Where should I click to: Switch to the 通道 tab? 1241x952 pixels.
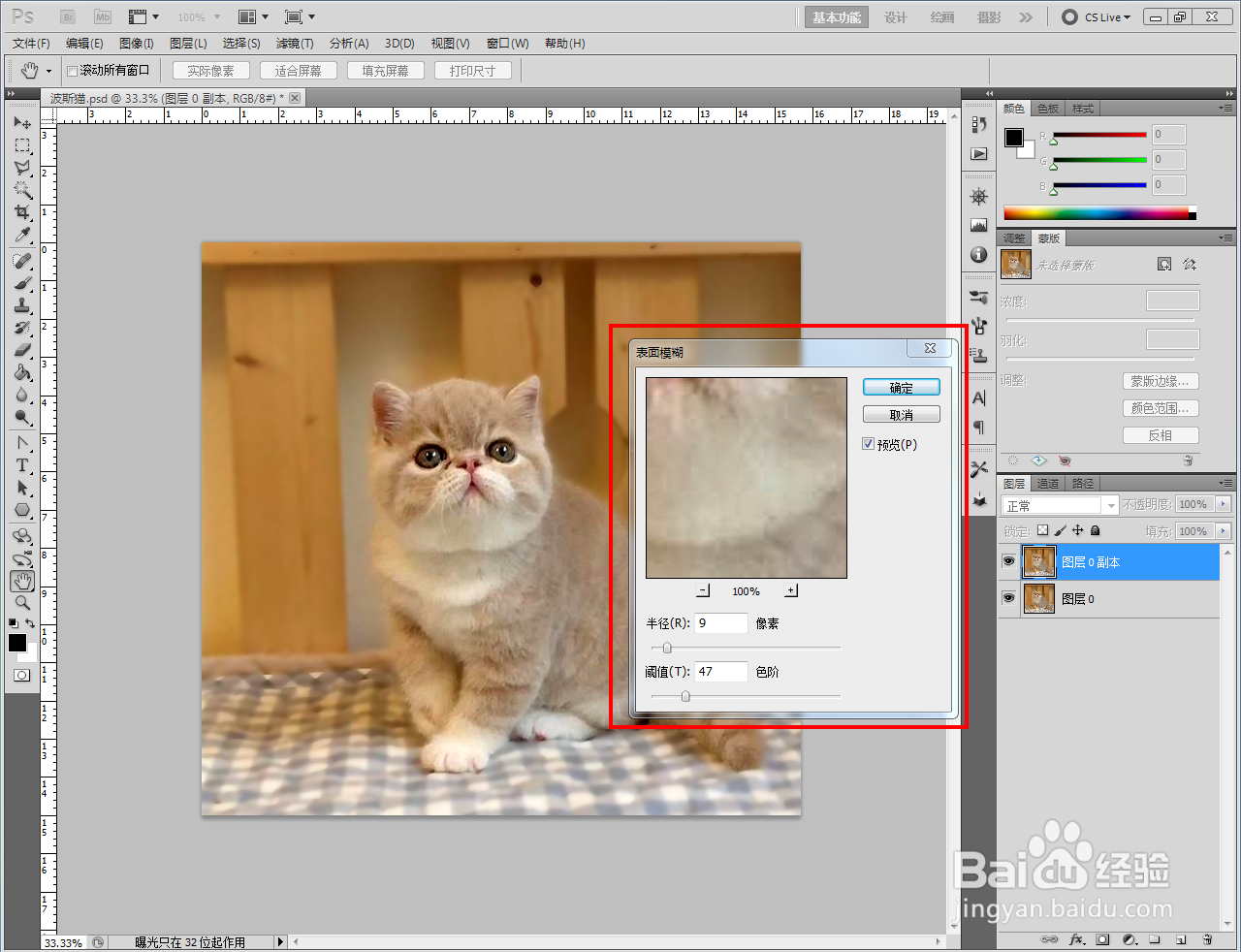click(x=1048, y=483)
